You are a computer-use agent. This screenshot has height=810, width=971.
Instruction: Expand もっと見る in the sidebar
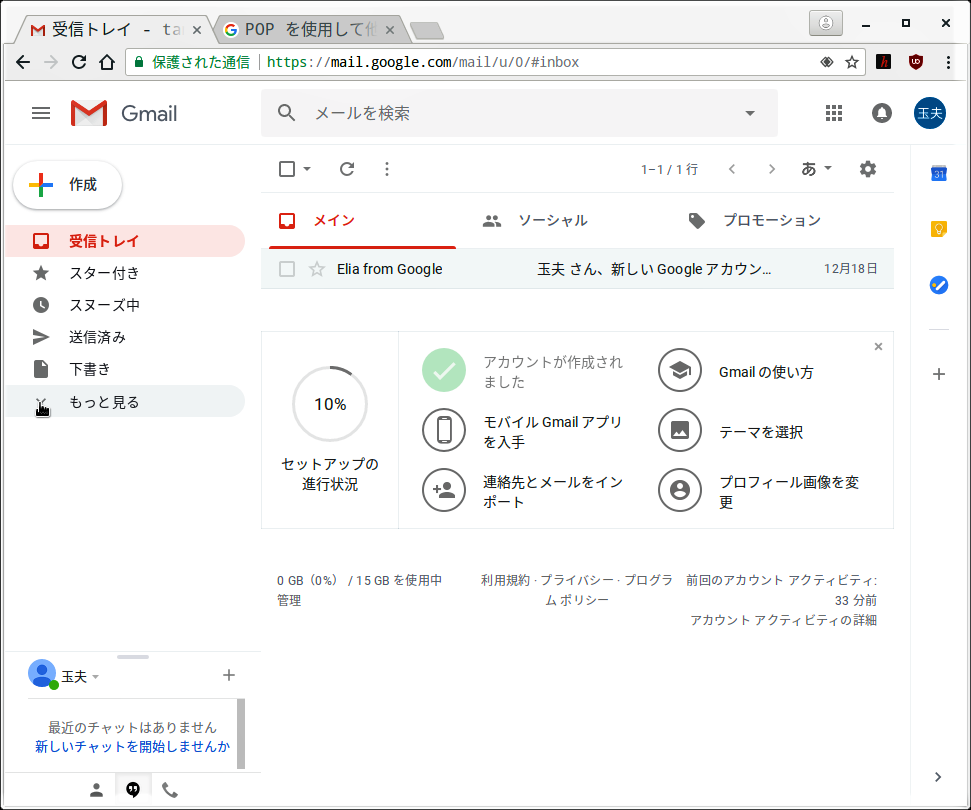[x=125, y=402]
